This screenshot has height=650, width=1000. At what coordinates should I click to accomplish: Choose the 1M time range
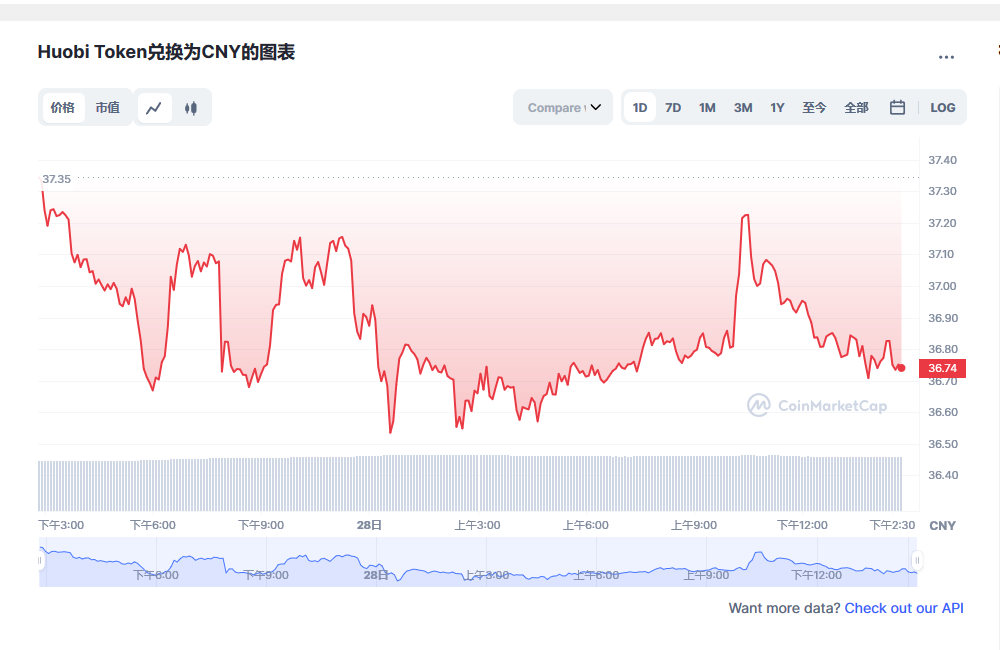[707, 108]
